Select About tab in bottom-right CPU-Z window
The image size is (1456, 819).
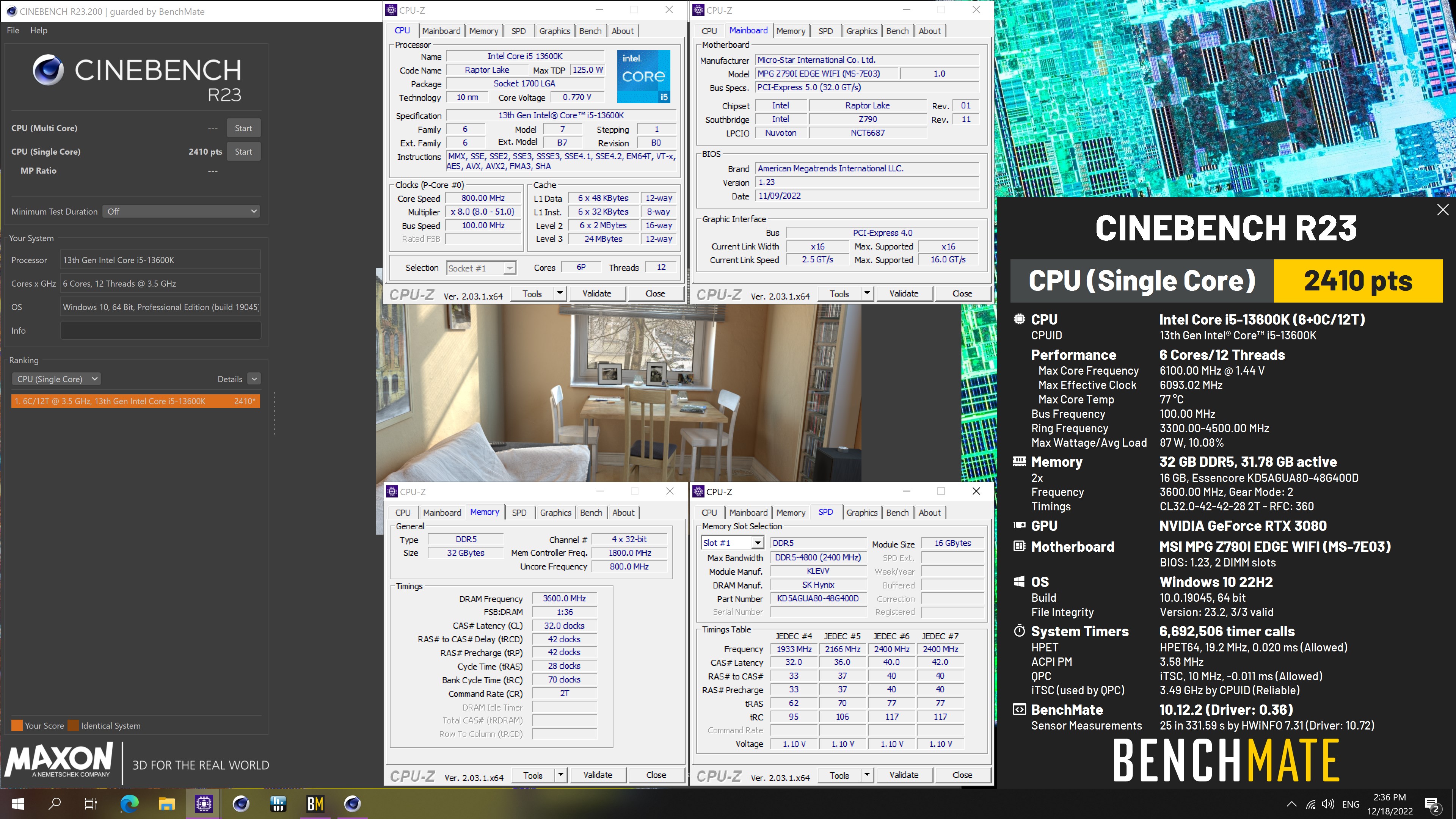pyautogui.click(x=929, y=512)
